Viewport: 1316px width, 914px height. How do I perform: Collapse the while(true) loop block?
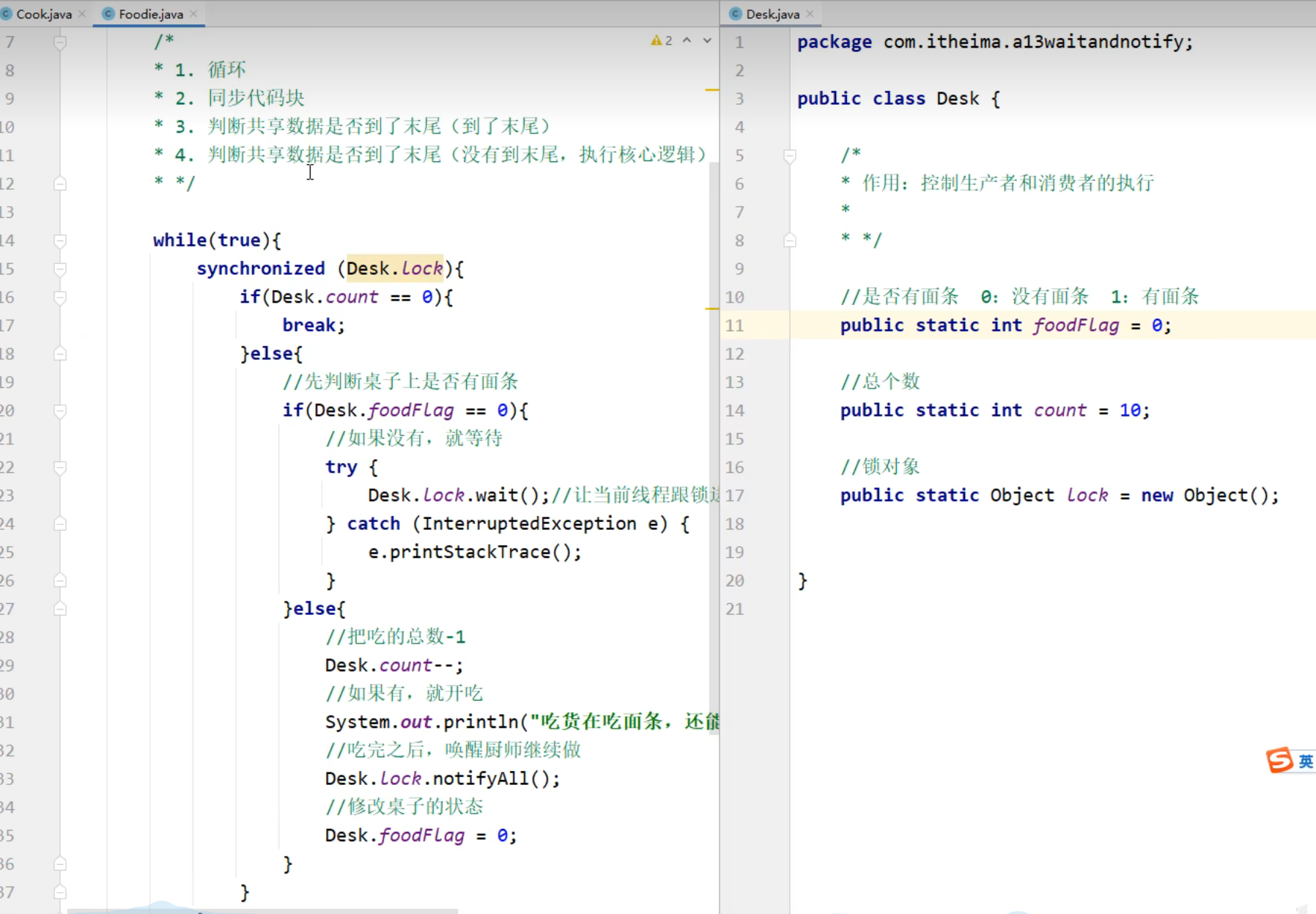point(60,240)
